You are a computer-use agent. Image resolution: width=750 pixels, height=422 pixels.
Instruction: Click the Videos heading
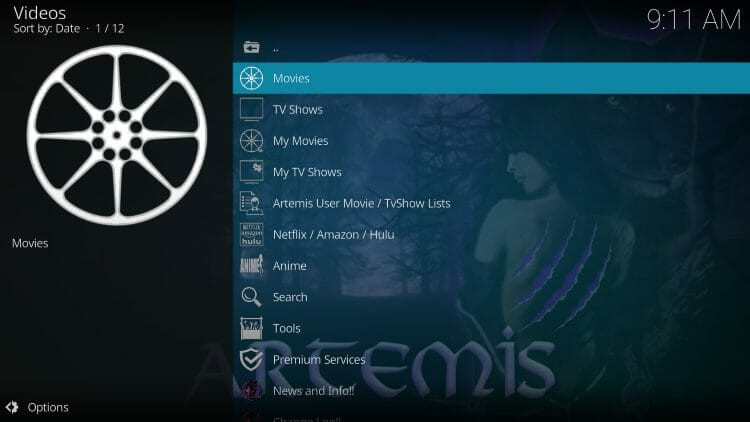tap(40, 13)
